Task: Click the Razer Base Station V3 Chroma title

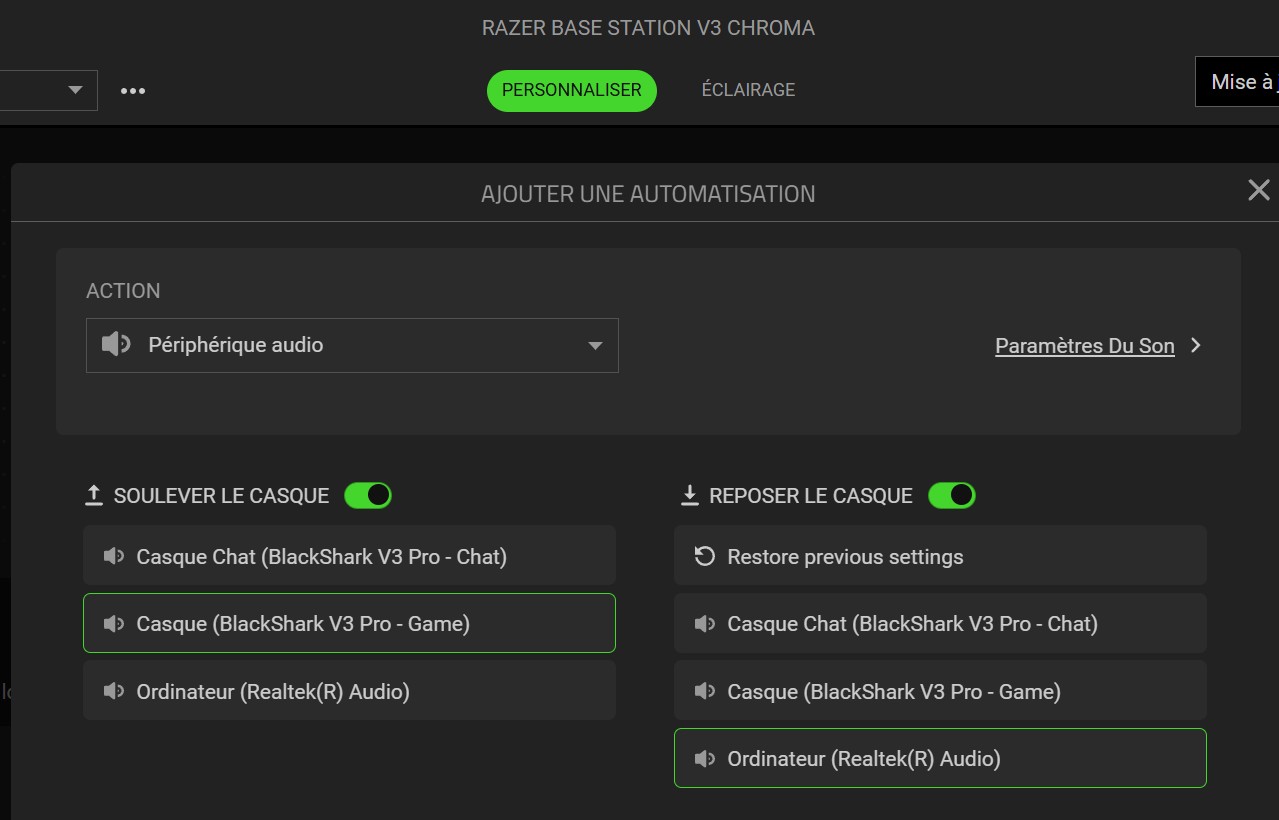Action: 648,28
